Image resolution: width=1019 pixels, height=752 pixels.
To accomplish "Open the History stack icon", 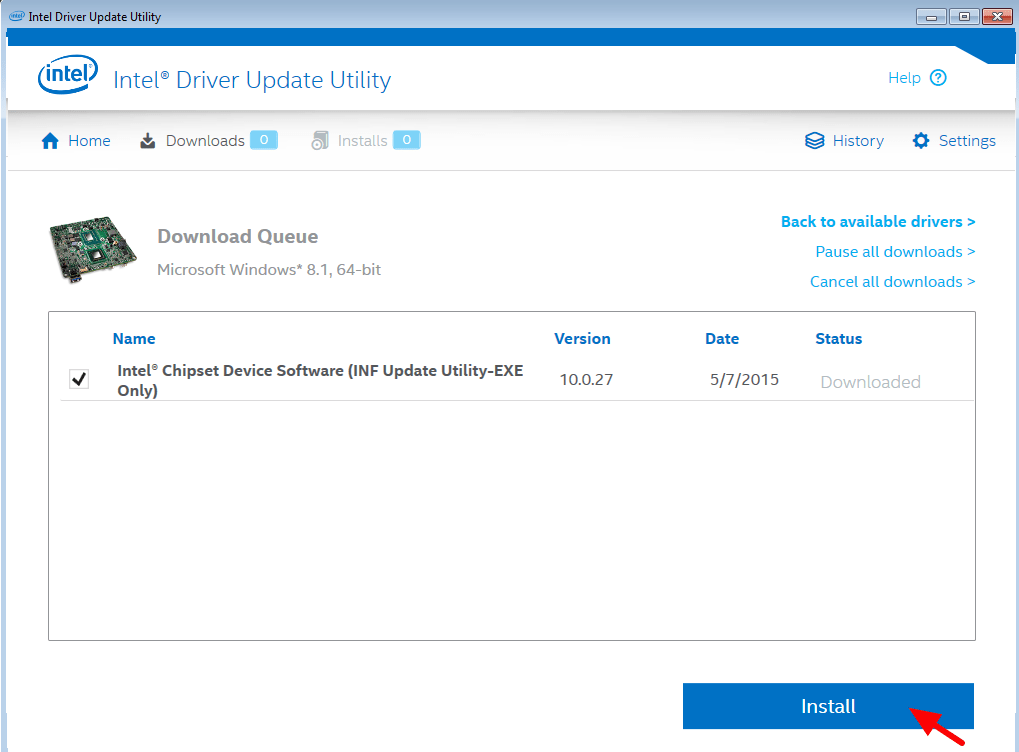I will point(814,141).
